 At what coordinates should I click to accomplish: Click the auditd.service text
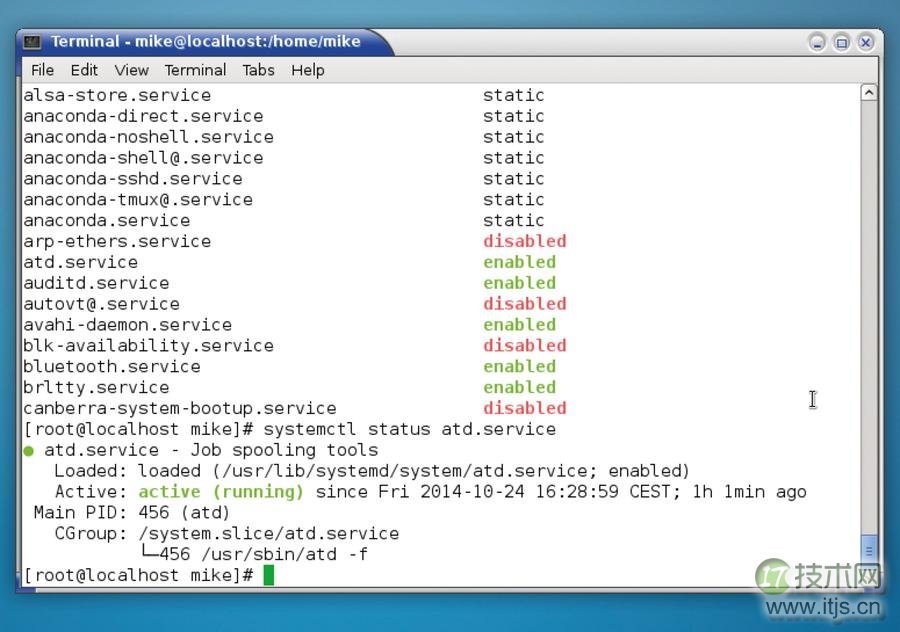point(96,283)
